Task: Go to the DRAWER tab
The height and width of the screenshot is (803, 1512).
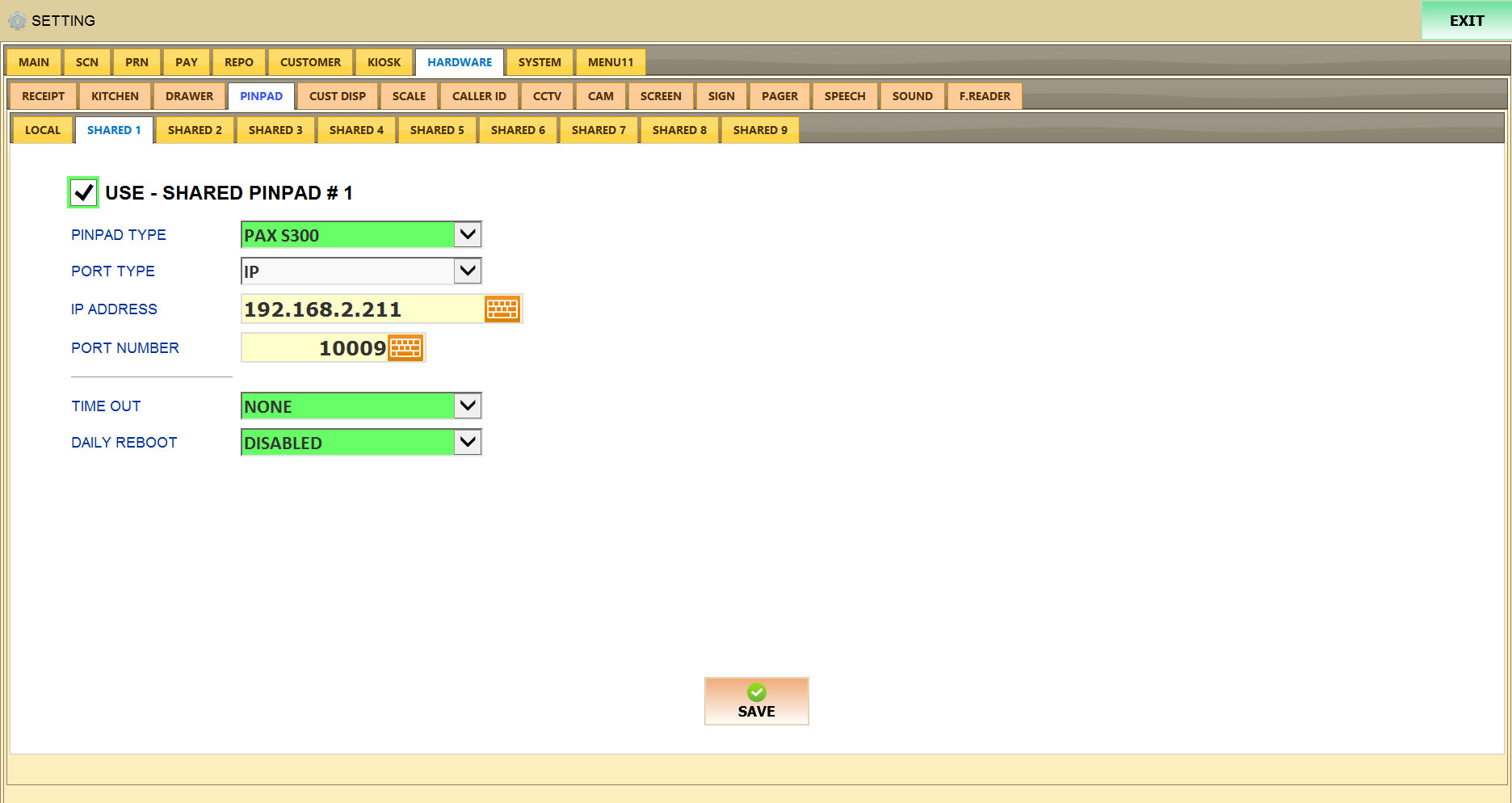Action: [x=190, y=96]
